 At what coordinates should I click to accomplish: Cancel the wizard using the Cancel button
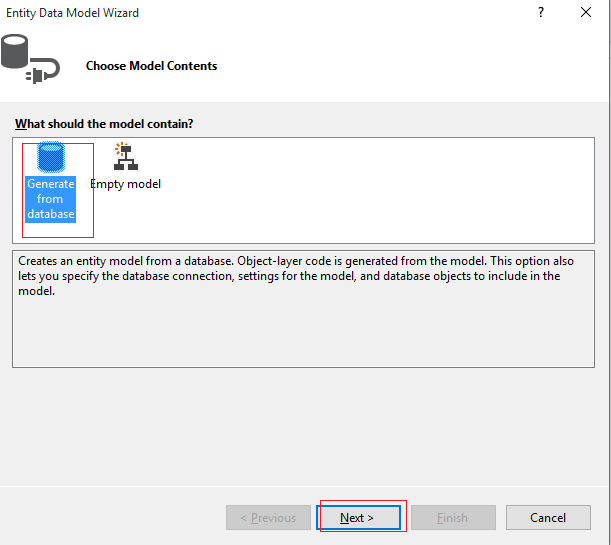pyautogui.click(x=548, y=518)
